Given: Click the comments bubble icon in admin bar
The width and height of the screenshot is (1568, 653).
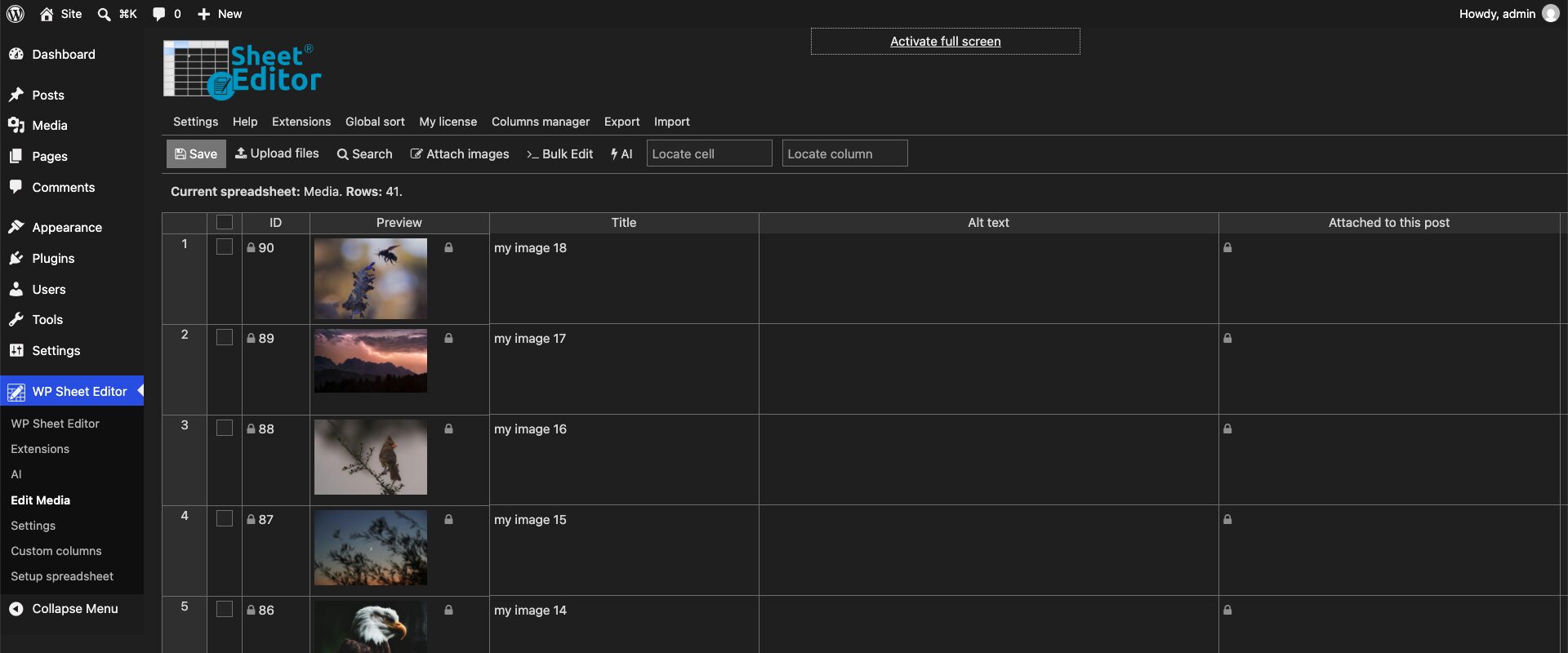Looking at the screenshot, I should 158,14.
